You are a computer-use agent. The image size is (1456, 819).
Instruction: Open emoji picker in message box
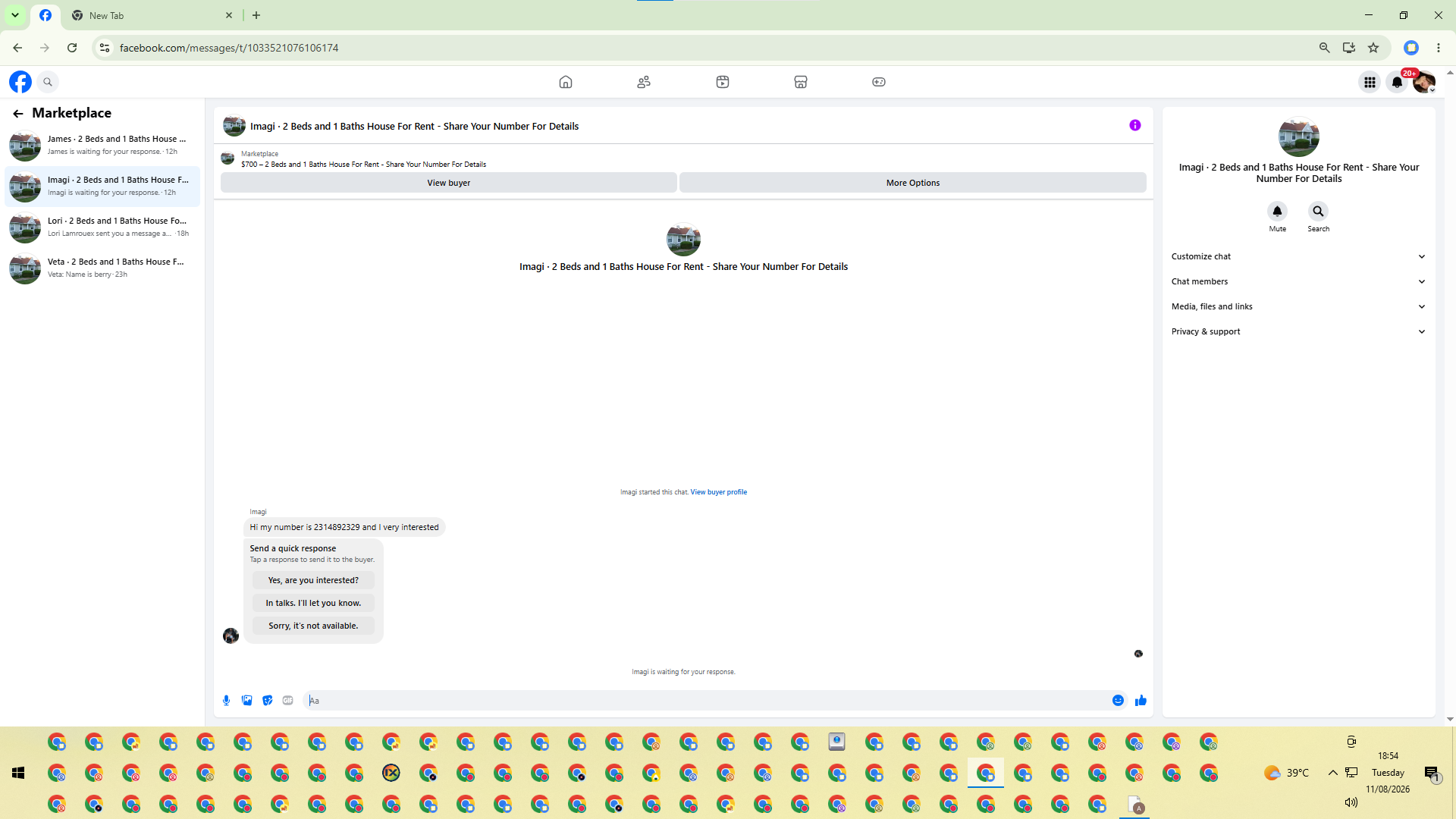1118,701
